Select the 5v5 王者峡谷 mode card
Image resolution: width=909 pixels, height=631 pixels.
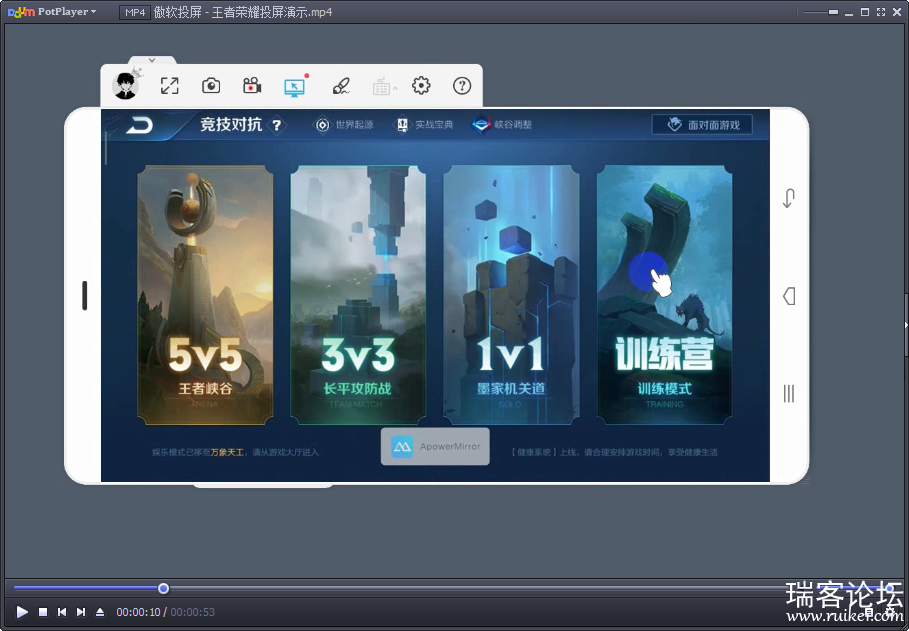point(205,295)
